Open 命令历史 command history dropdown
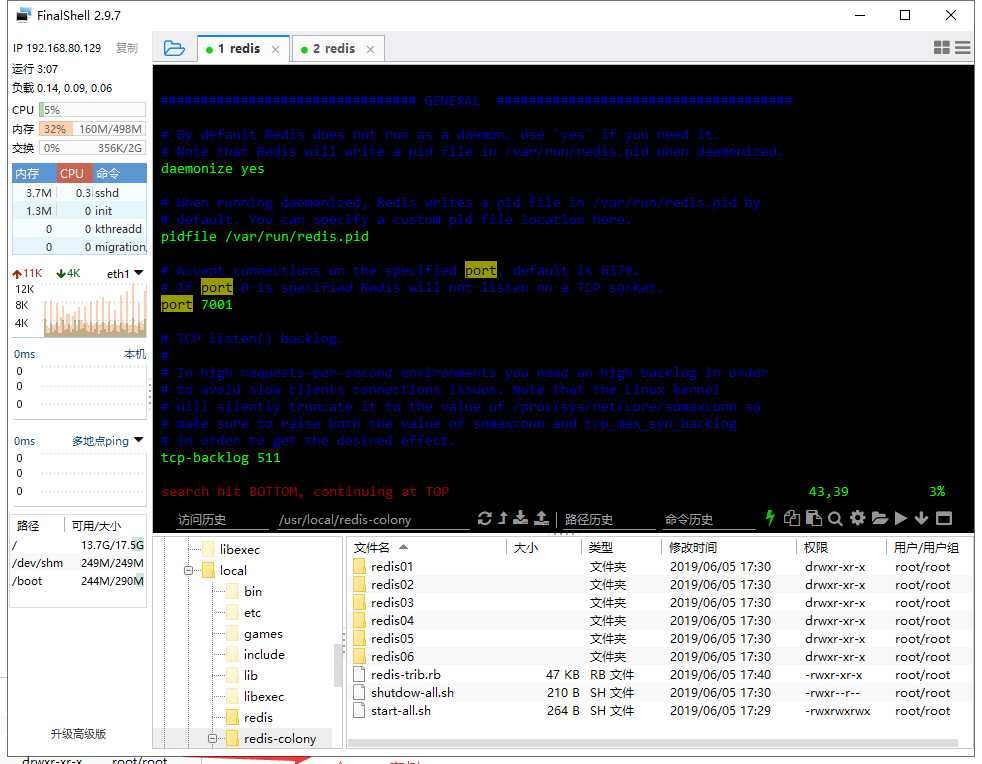Image resolution: width=982 pixels, height=764 pixels. click(709, 520)
